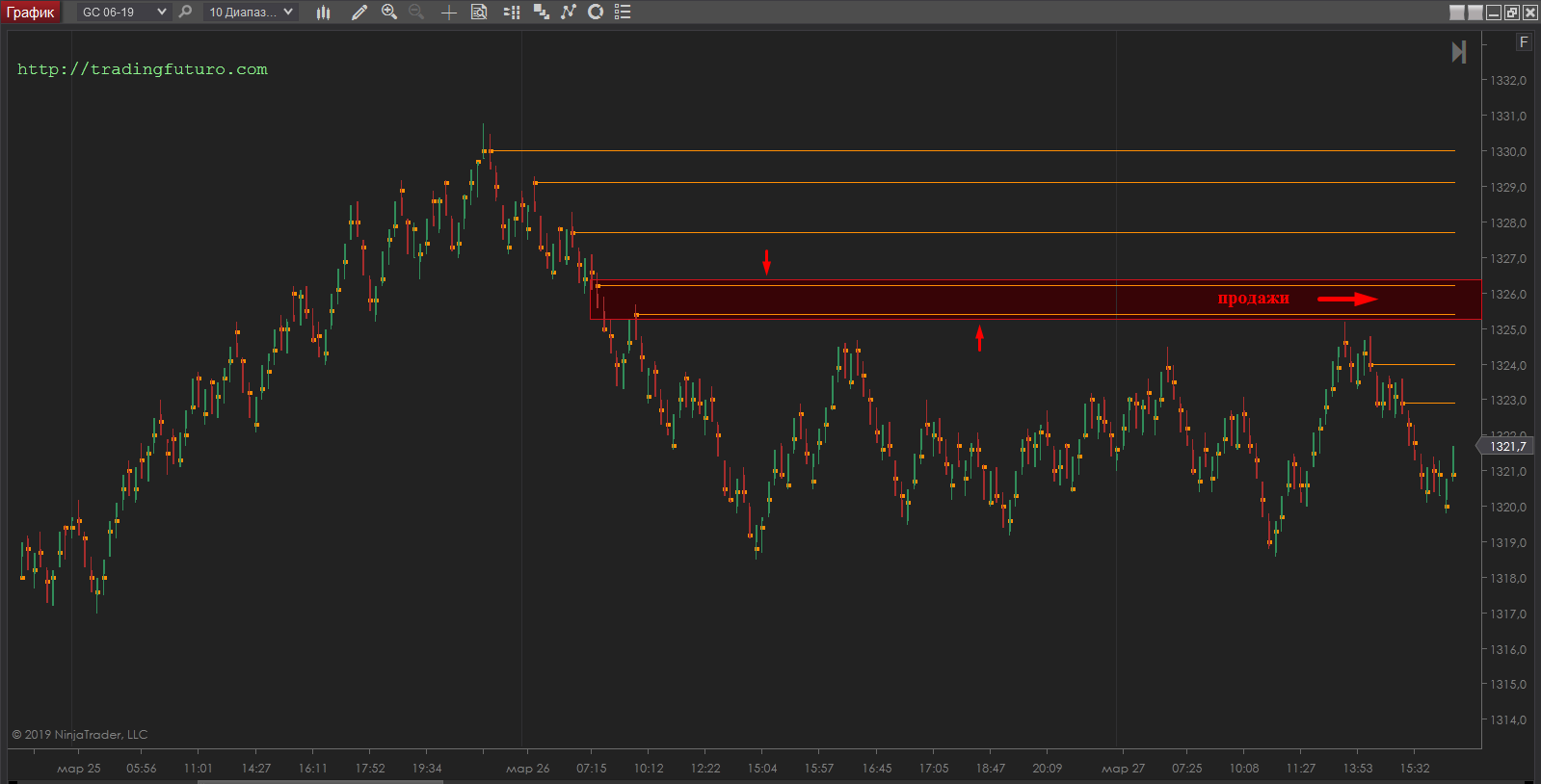Open the Data Box icon

tap(479, 13)
